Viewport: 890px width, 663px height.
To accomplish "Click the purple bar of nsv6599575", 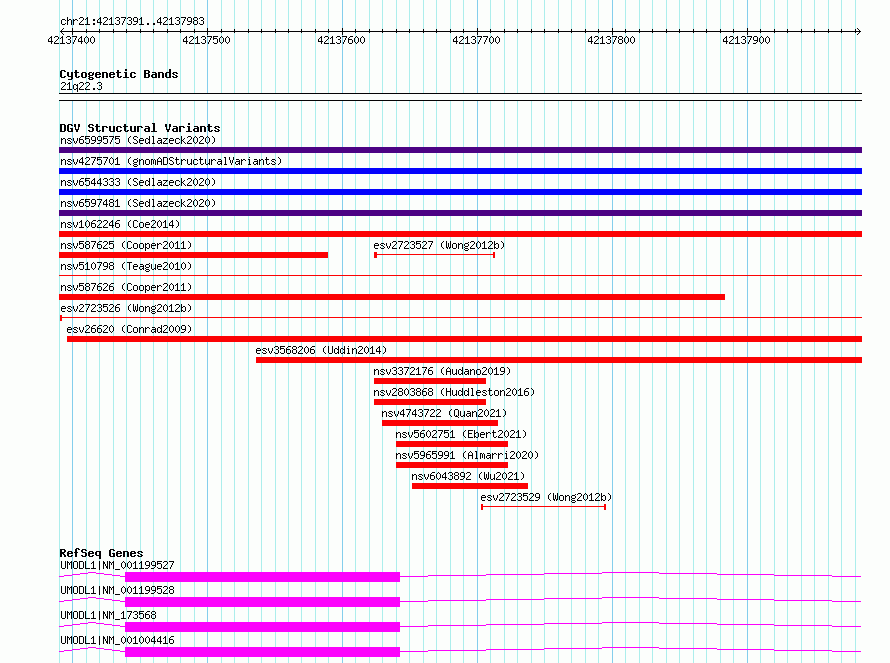I will pyautogui.click(x=460, y=150).
